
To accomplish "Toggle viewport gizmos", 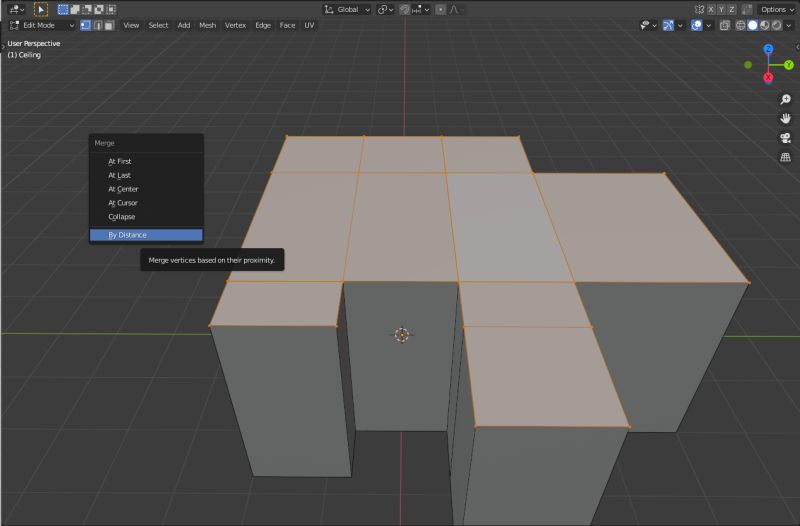I will click(x=668, y=25).
